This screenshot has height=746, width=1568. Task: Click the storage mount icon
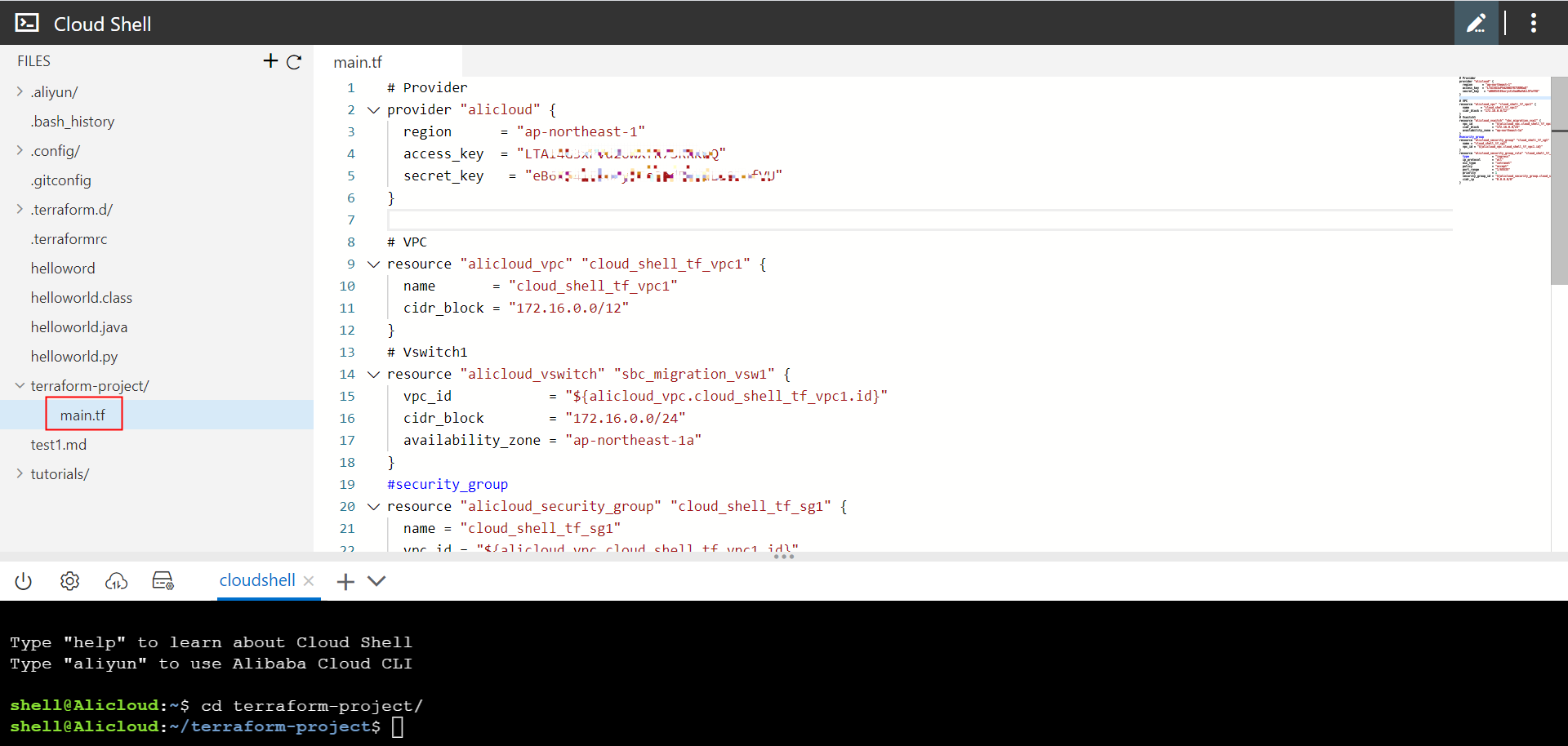[x=163, y=581]
